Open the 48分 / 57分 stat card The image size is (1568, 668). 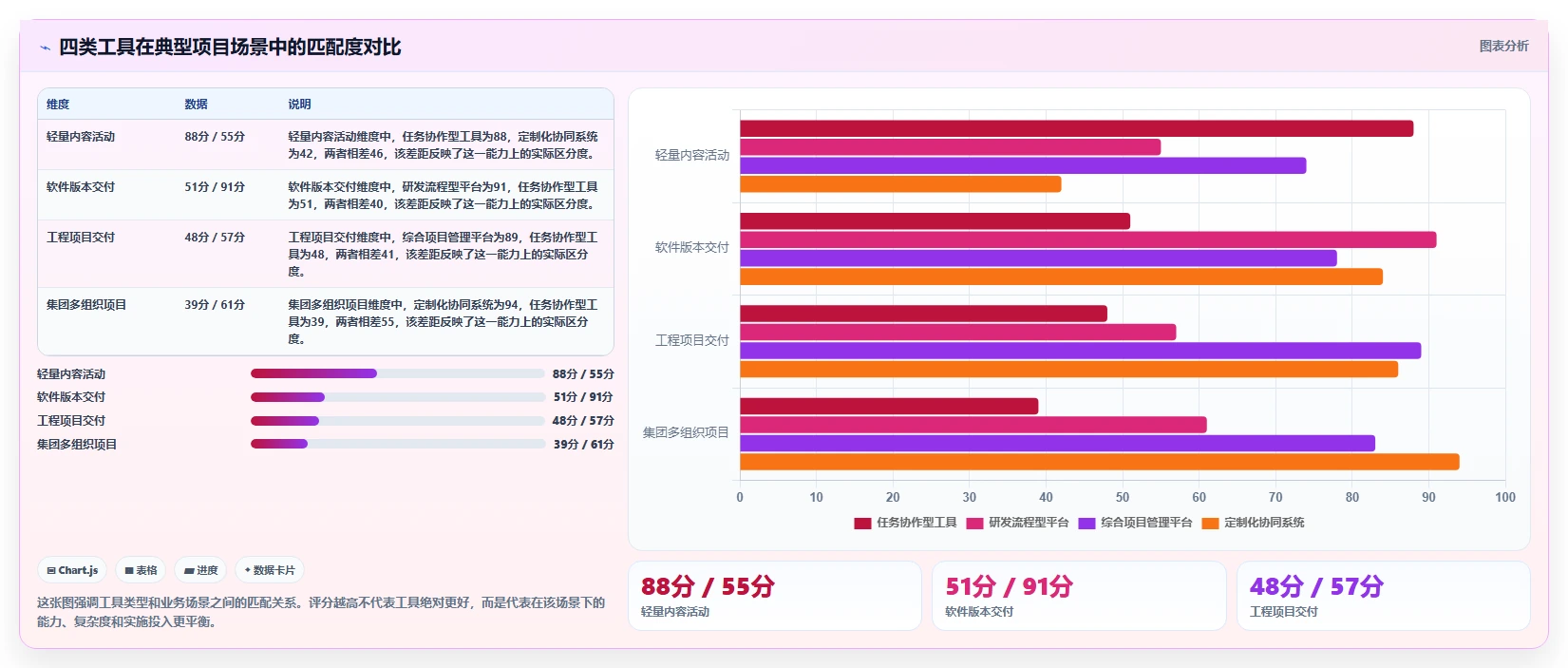point(1383,596)
